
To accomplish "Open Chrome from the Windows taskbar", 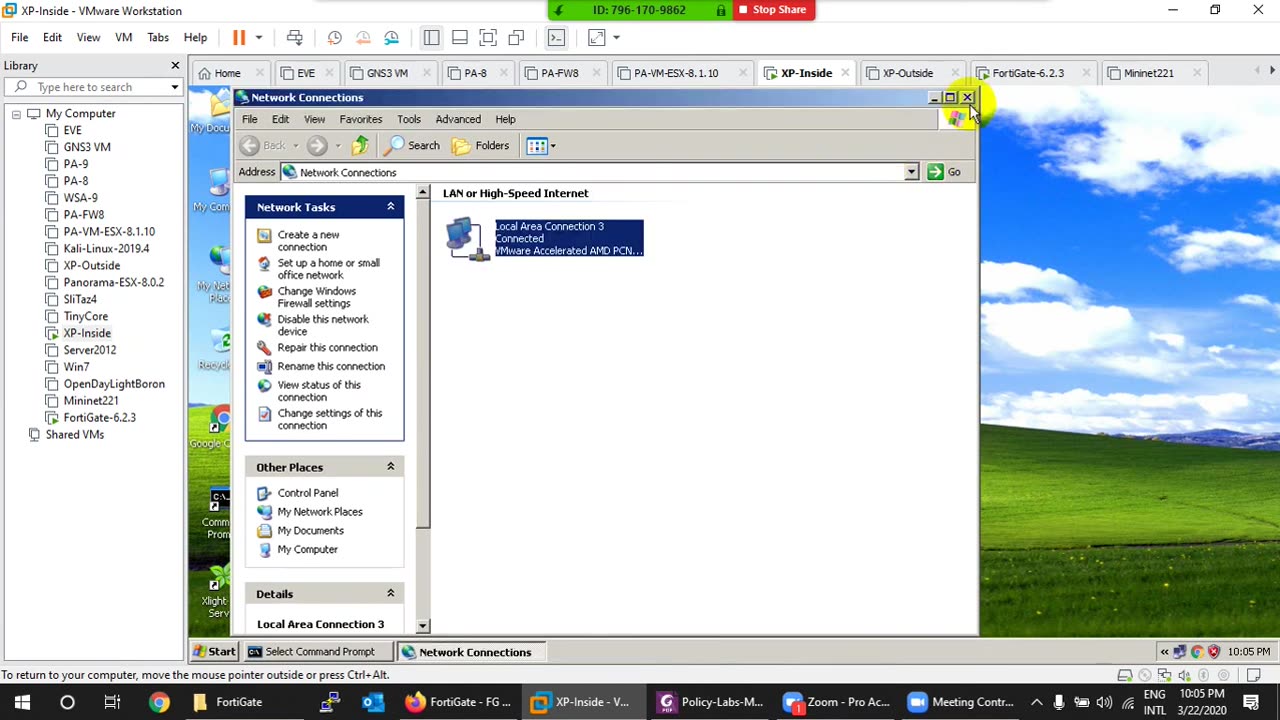I will (159, 702).
